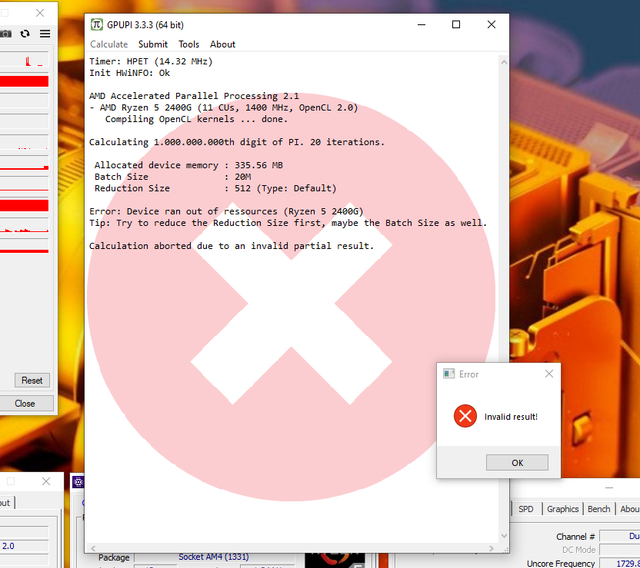Image resolution: width=640 pixels, height=568 pixels.
Task: Click 'Compiling OpenCL kernels ... done.' line
Action: [196, 119]
